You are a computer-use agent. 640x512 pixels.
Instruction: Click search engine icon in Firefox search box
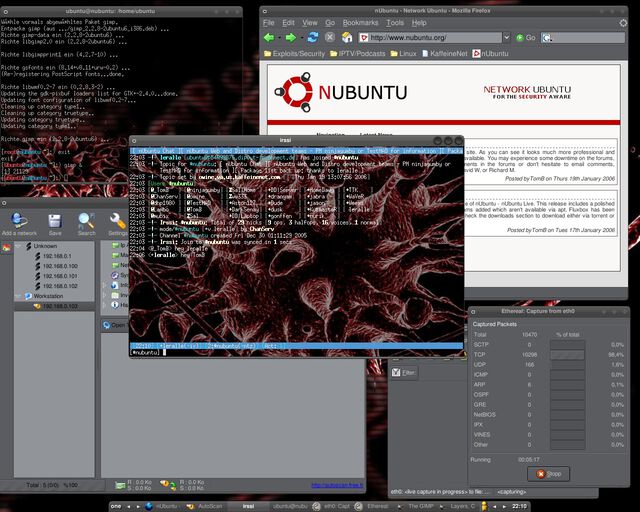point(547,38)
